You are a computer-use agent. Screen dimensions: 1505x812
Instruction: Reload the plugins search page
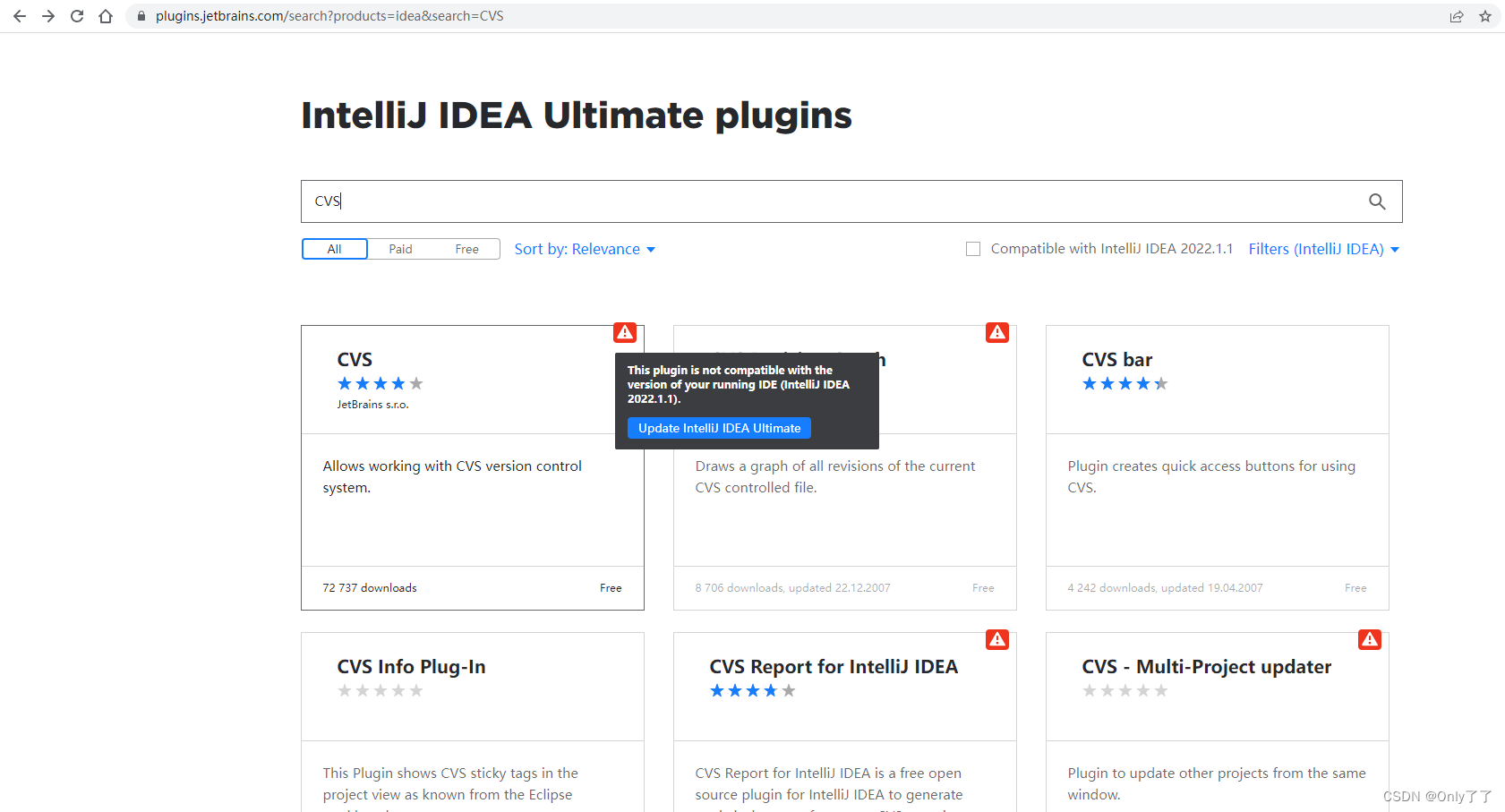(77, 16)
